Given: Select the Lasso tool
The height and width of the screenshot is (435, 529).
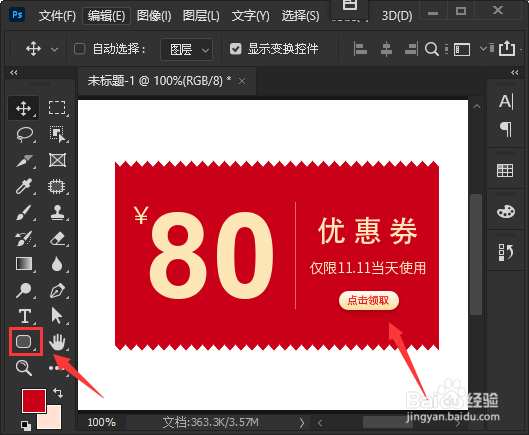Looking at the screenshot, I should click(25, 134).
